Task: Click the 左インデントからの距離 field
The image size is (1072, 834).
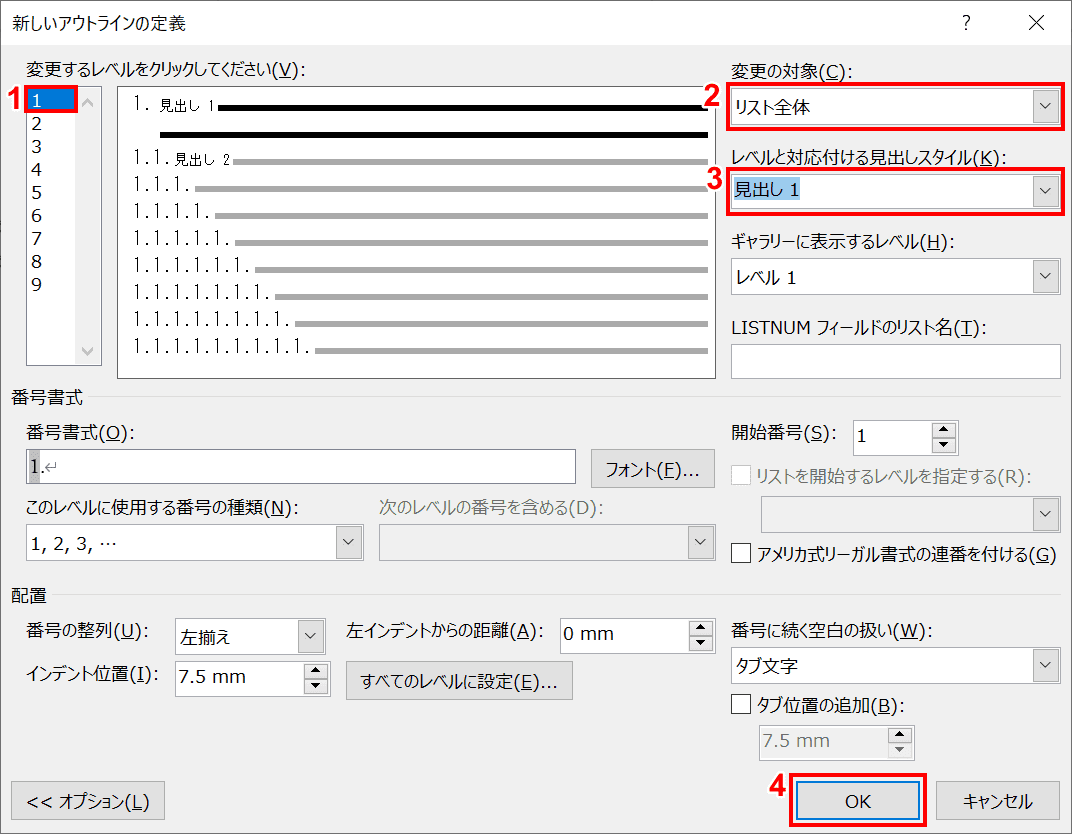Action: point(624,636)
